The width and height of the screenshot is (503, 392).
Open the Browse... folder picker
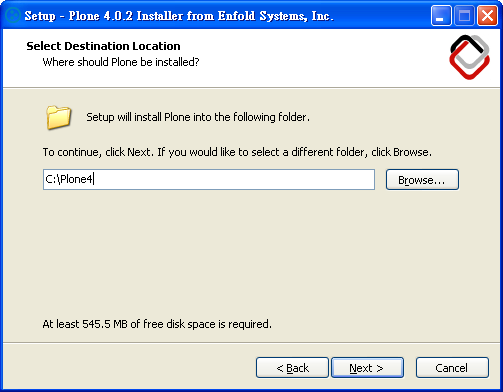422,180
